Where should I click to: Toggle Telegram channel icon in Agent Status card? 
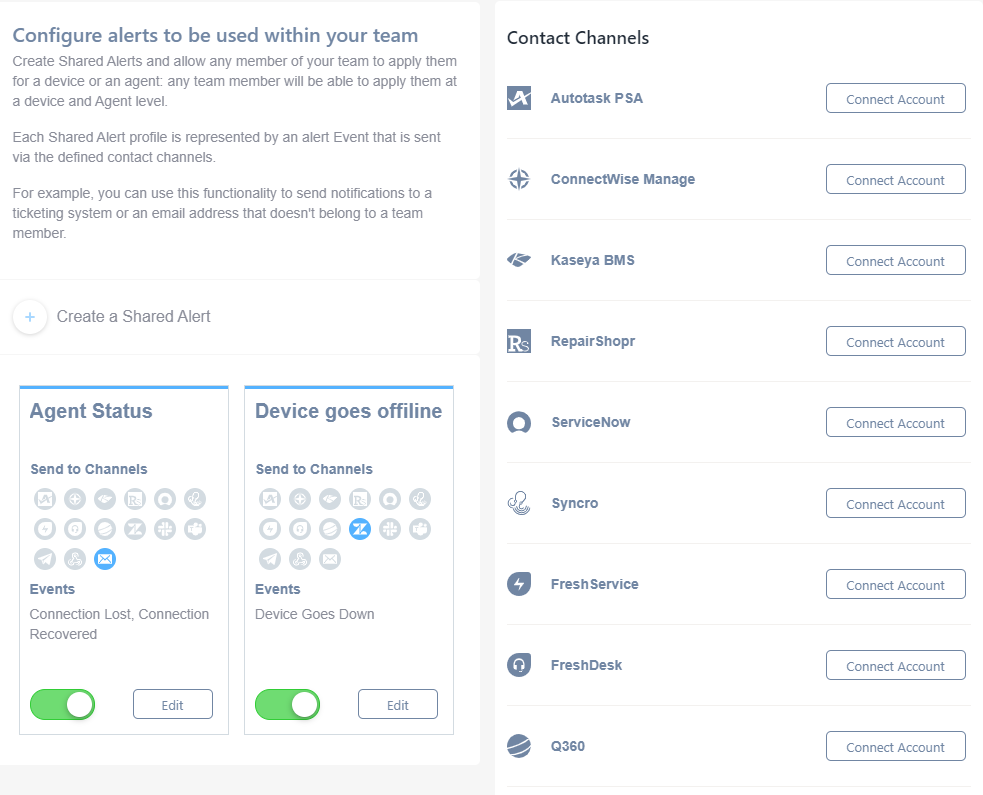click(x=45, y=559)
